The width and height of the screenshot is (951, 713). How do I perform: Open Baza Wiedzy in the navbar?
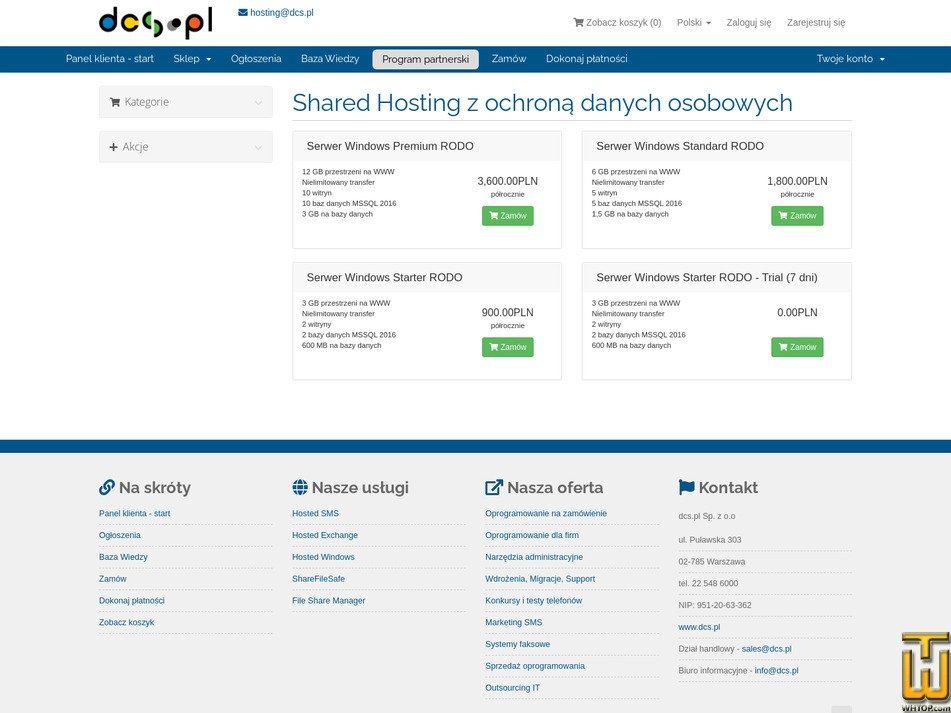coord(330,59)
